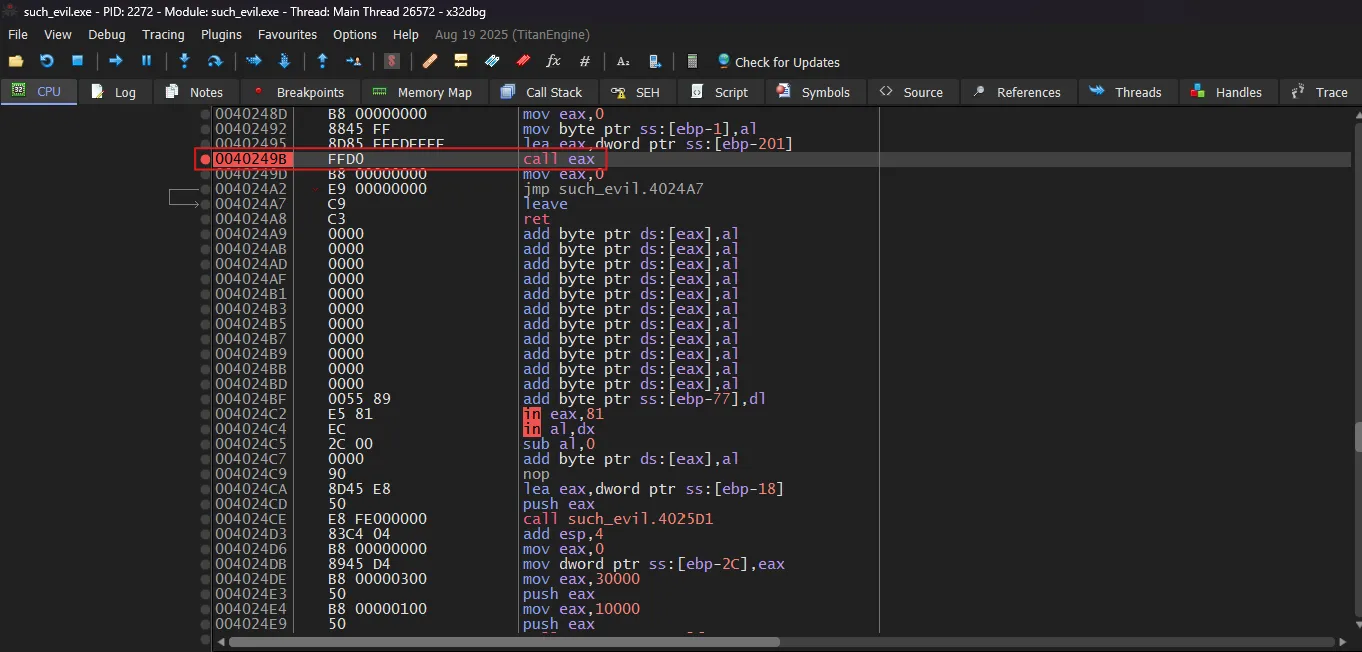Open the calculator tool
The width and height of the screenshot is (1362, 652).
point(693,61)
